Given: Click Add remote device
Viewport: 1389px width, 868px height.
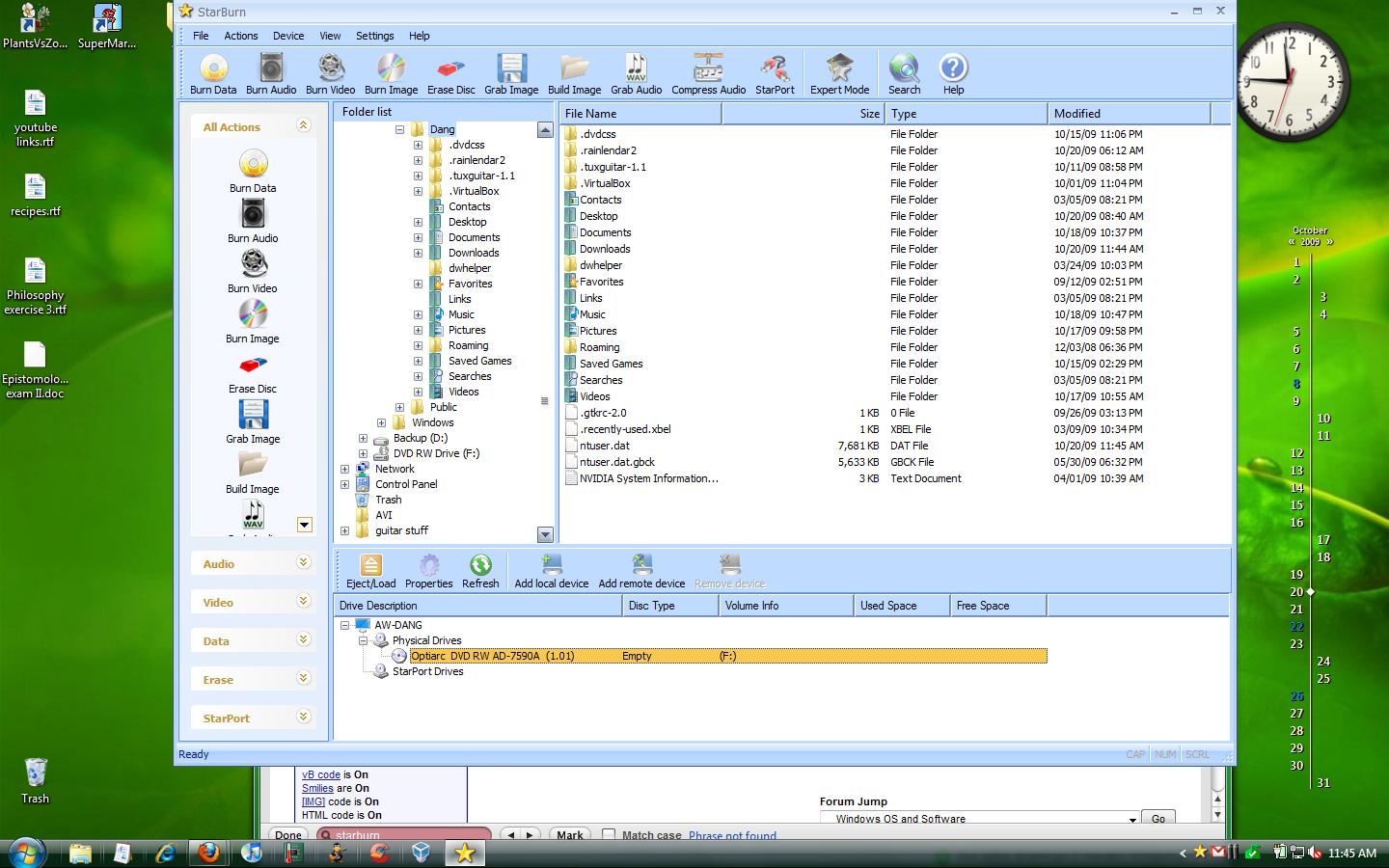Looking at the screenshot, I should click(x=641, y=571).
